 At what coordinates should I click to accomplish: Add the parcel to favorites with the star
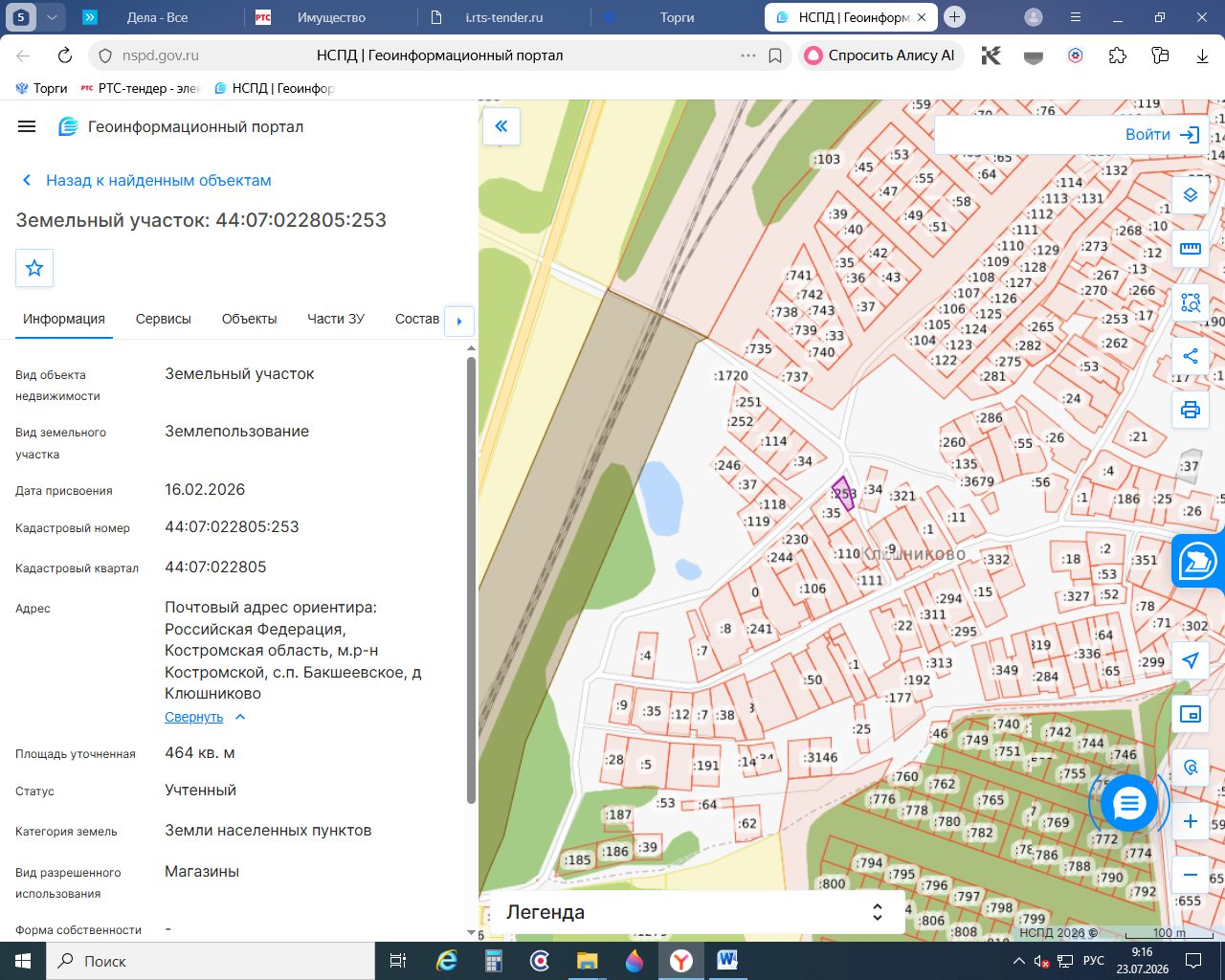(x=34, y=268)
